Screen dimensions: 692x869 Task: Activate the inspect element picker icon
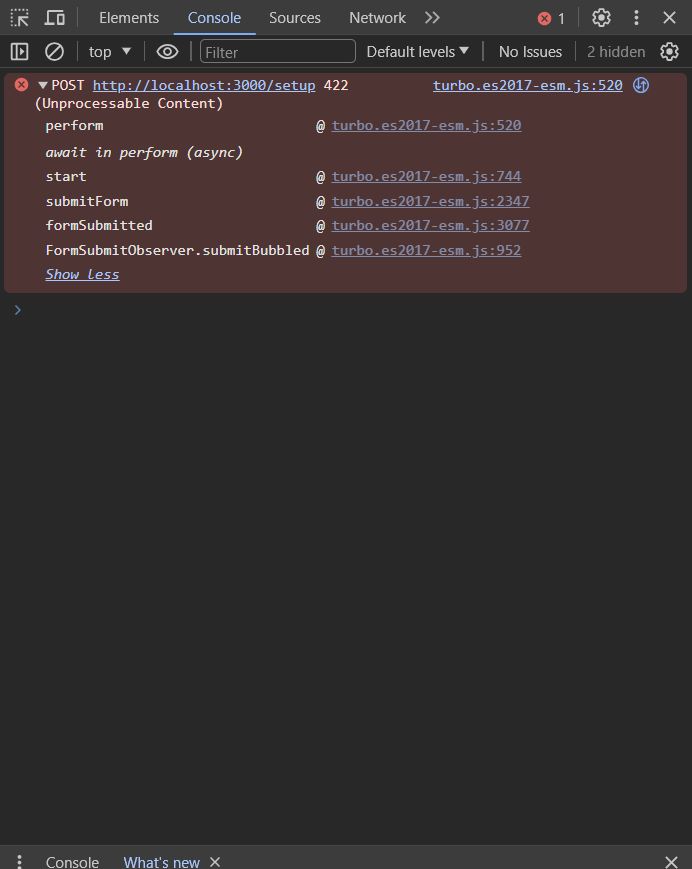pos(20,18)
